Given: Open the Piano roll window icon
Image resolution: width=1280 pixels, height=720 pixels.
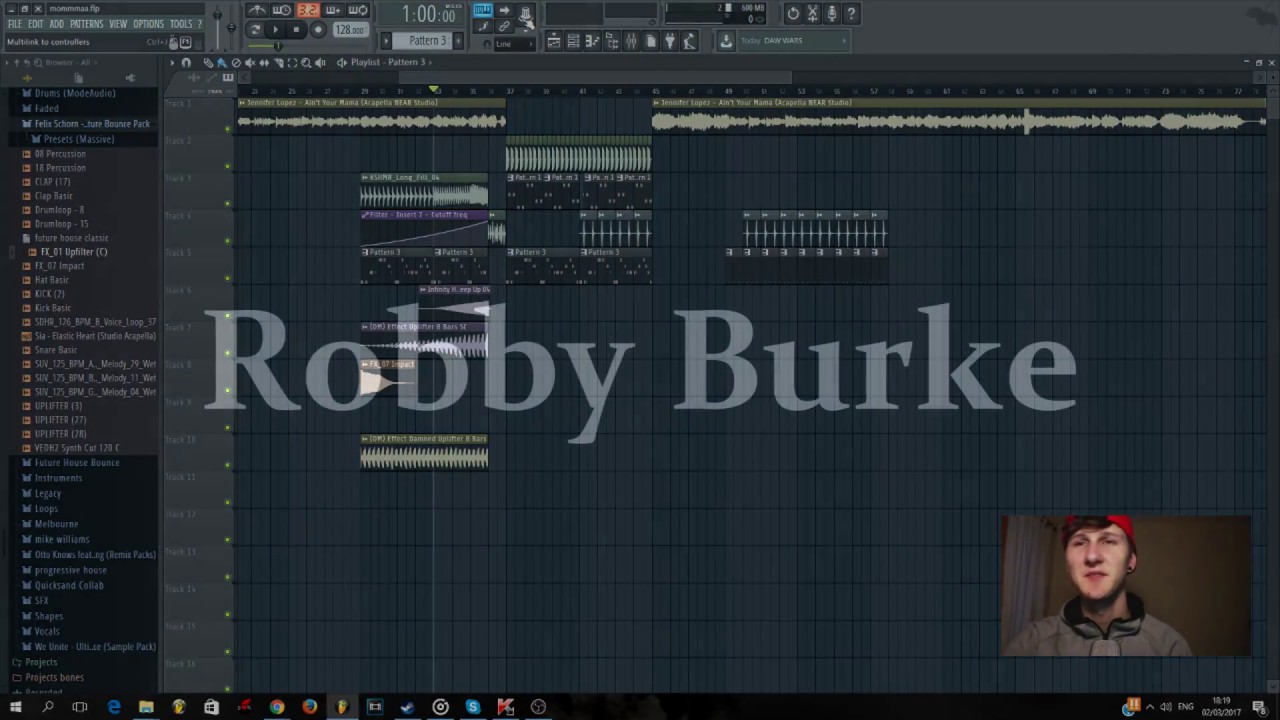Looking at the screenshot, I should pos(592,41).
